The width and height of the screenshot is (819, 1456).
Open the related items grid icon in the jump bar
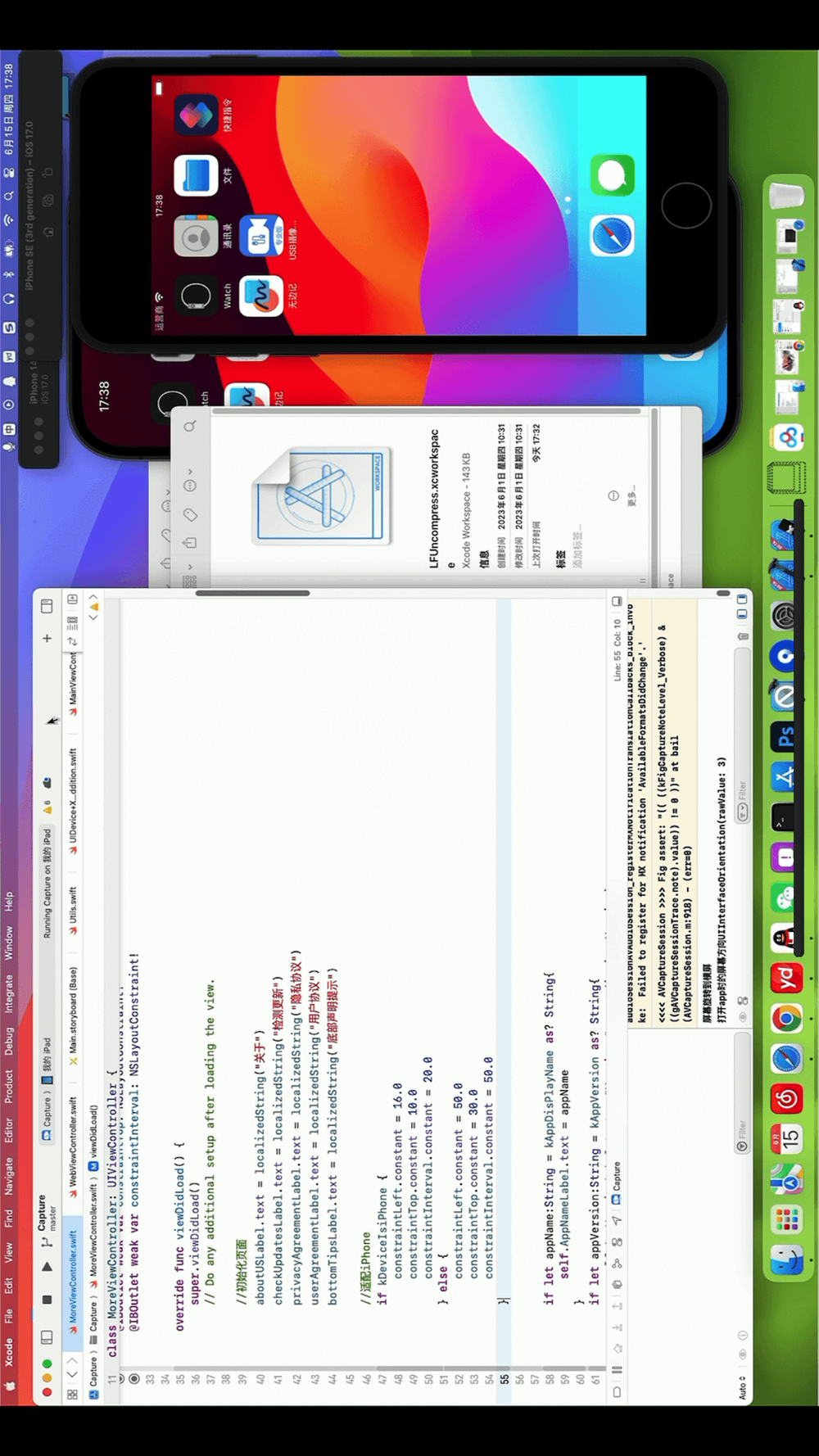pyautogui.click(x=72, y=1394)
